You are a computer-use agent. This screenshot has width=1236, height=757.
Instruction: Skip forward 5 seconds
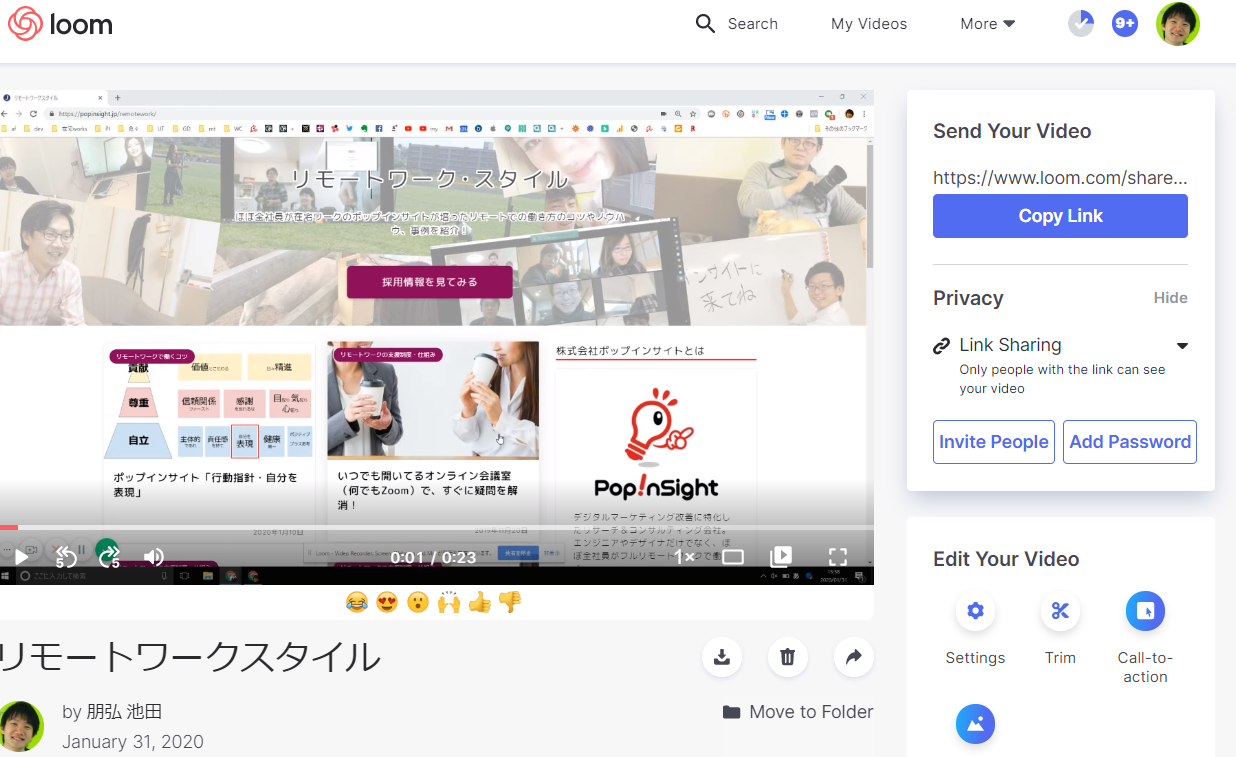[x=108, y=554]
